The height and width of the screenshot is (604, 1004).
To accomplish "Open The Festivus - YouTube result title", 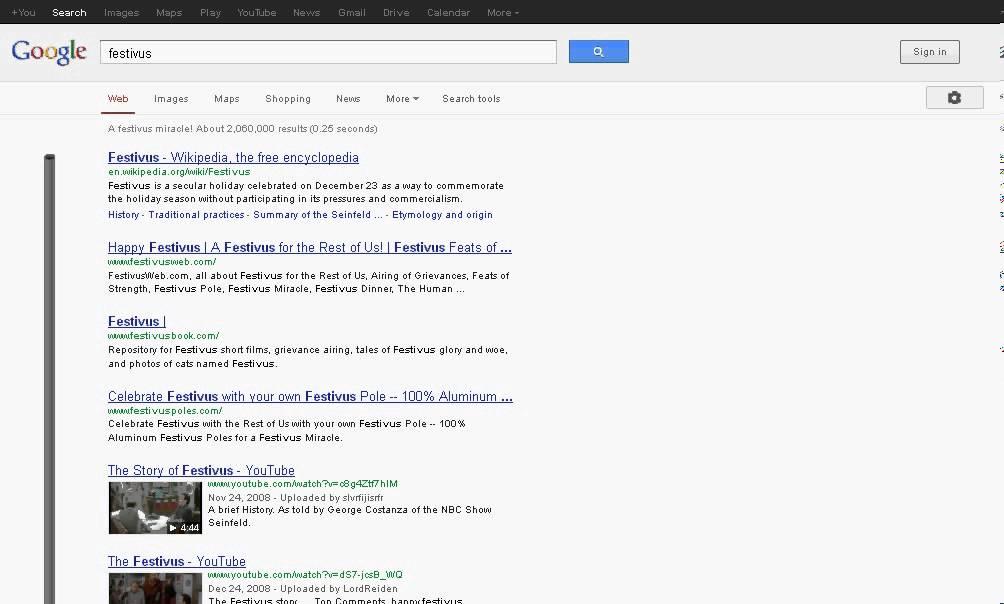I will click(x=176, y=561).
